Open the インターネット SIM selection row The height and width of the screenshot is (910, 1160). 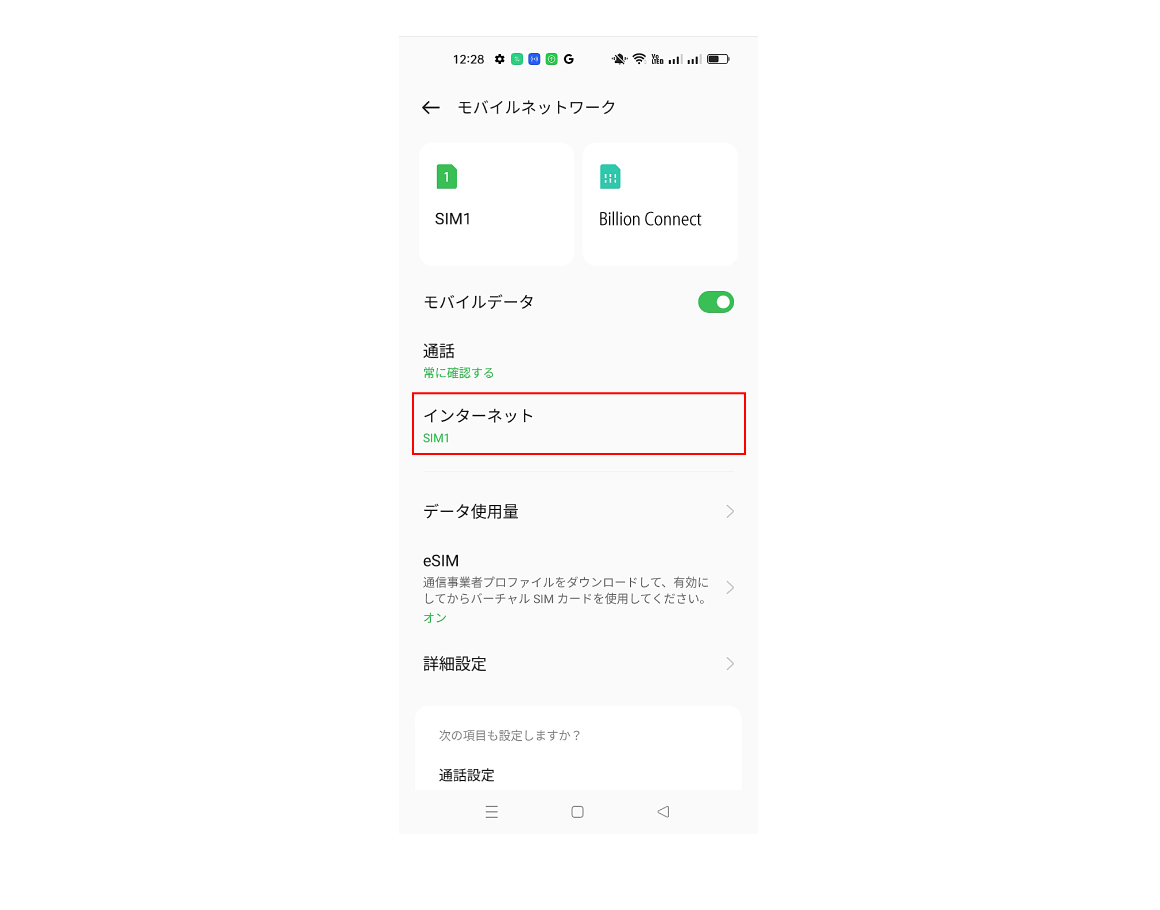pyautogui.click(x=579, y=424)
